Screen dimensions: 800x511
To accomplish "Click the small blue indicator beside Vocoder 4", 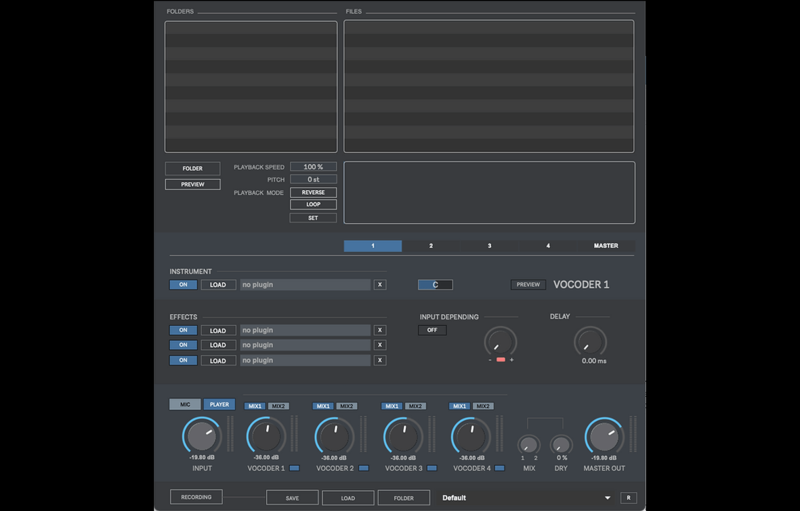I will [499, 468].
